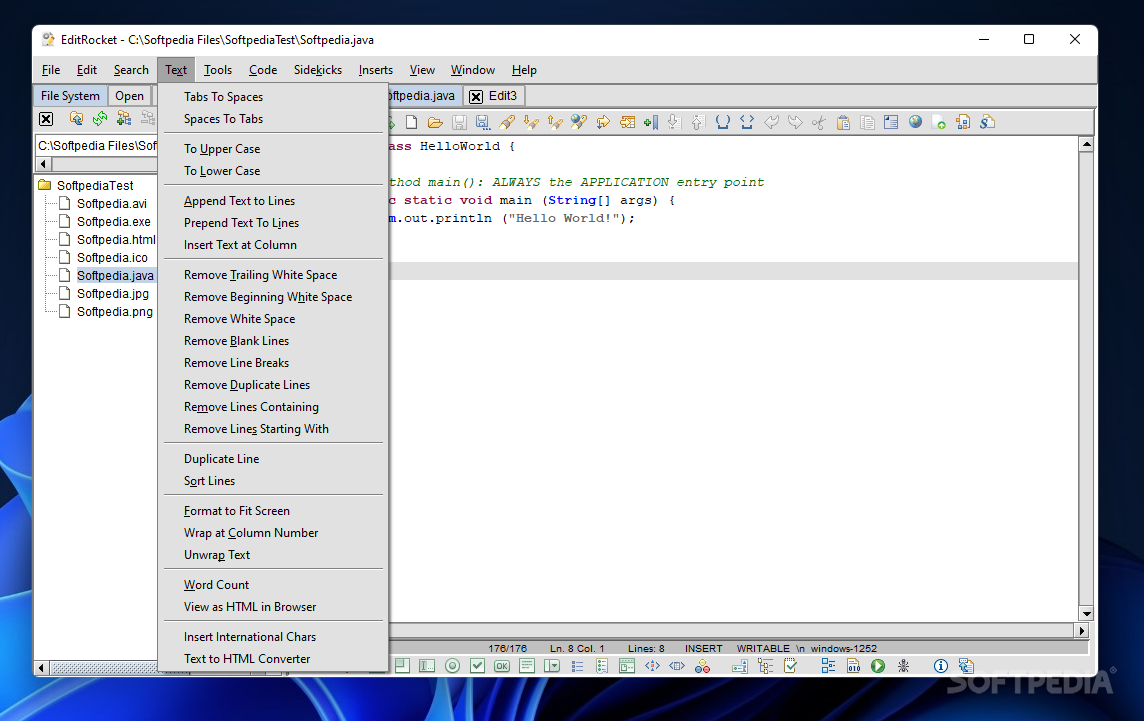Select Softpedia.java in file tree
This screenshot has width=1144, height=721.
[x=115, y=275]
